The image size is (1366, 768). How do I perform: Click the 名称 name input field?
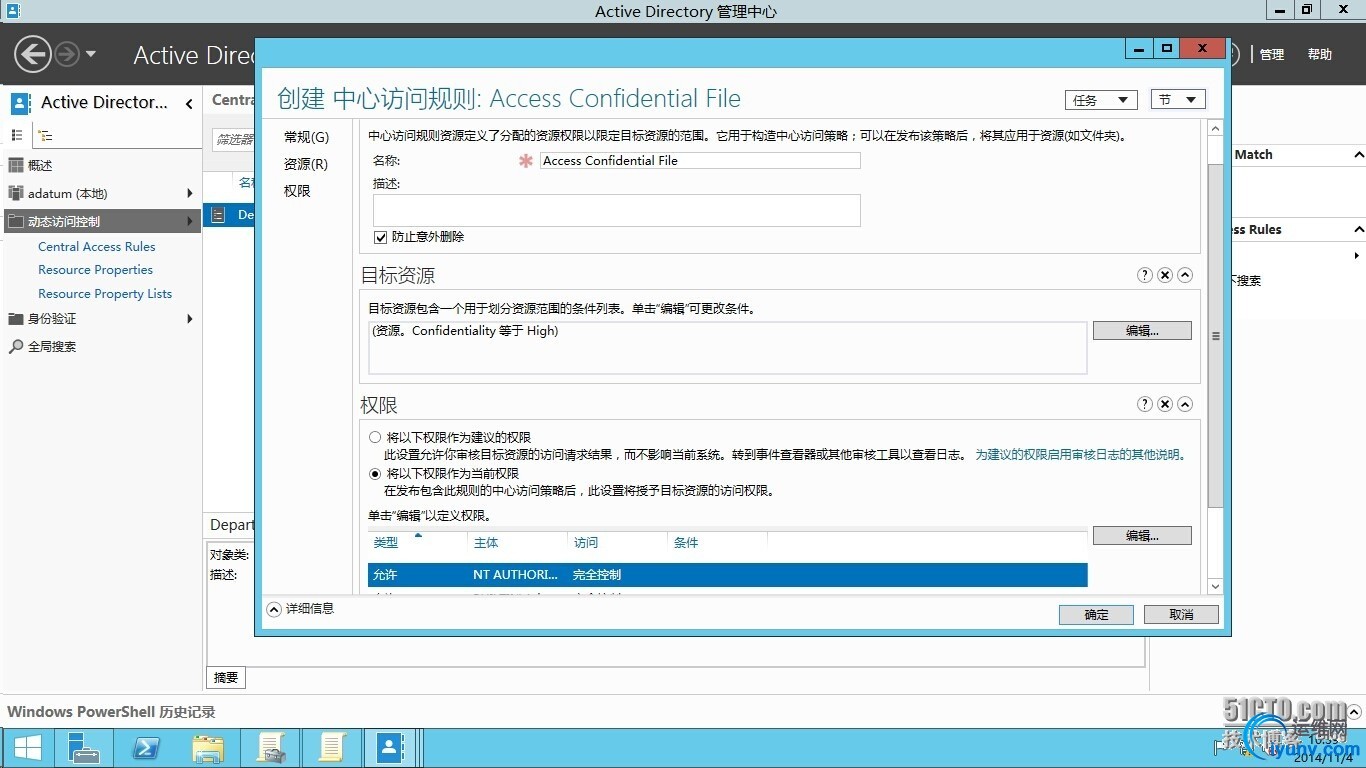pos(700,160)
